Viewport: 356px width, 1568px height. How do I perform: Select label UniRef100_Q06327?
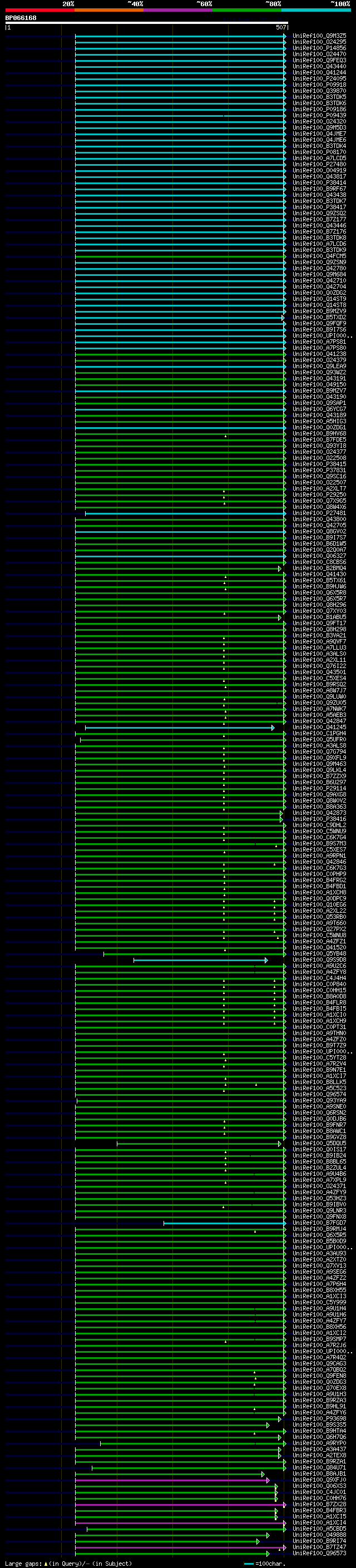(319, 556)
